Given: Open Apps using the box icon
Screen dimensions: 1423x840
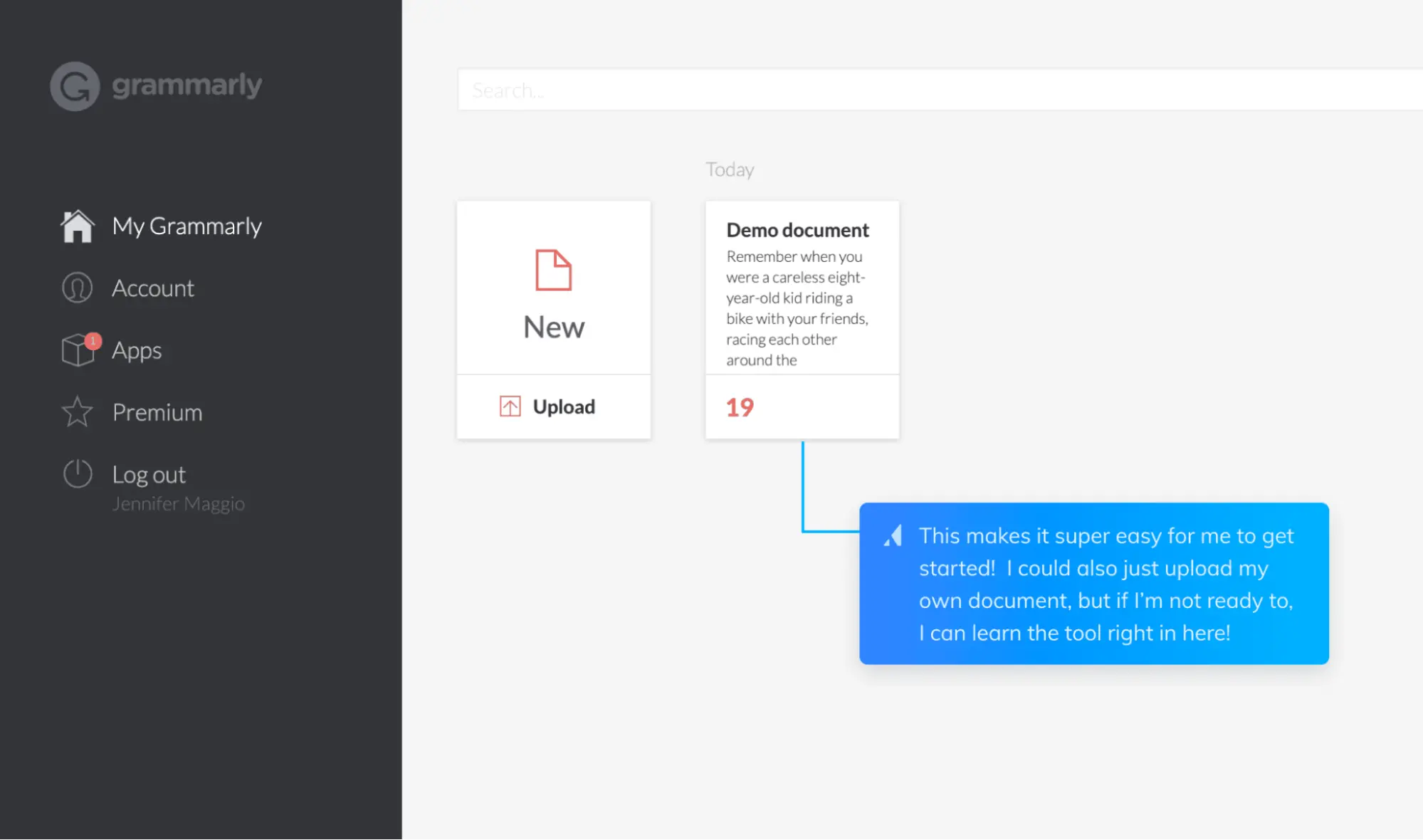Looking at the screenshot, I should coord(77,350).
